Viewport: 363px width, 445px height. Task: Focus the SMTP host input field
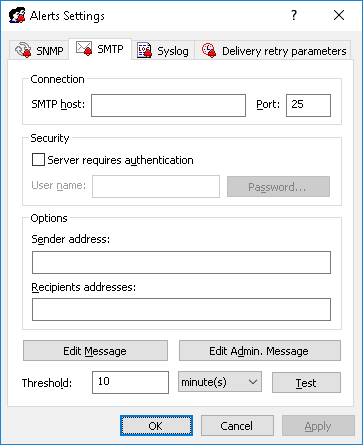point(169,105)
